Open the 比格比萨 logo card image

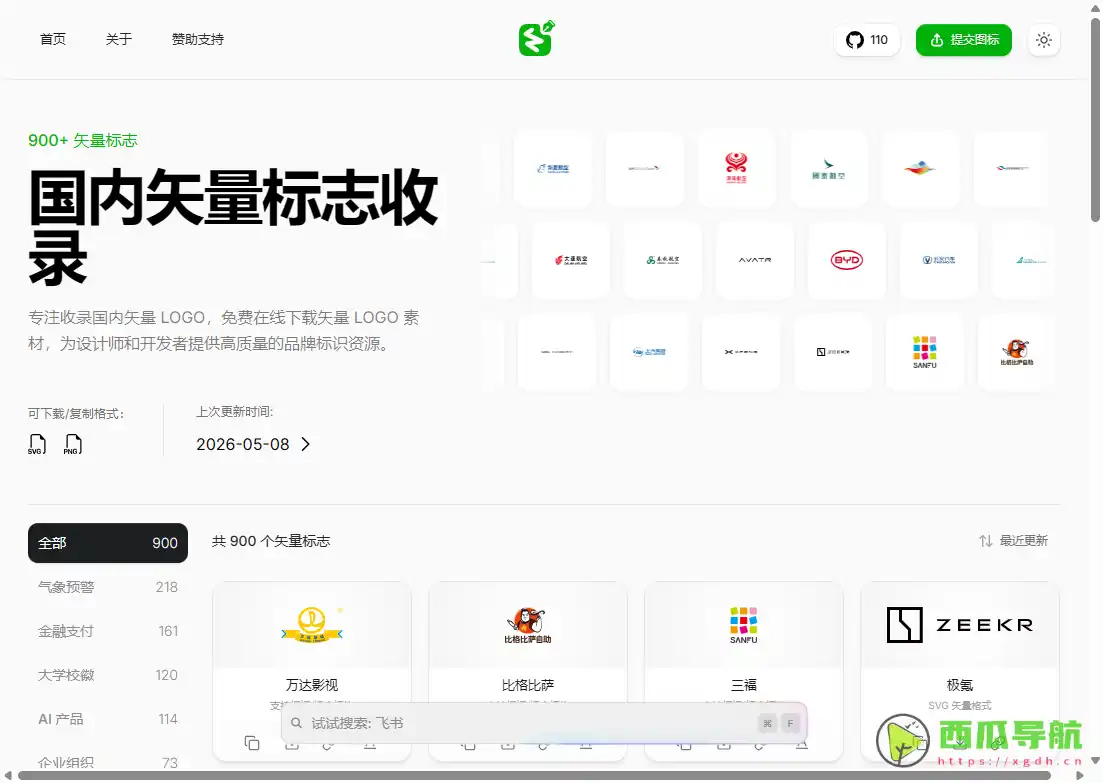pyautogui.click(x=528, y=625)
